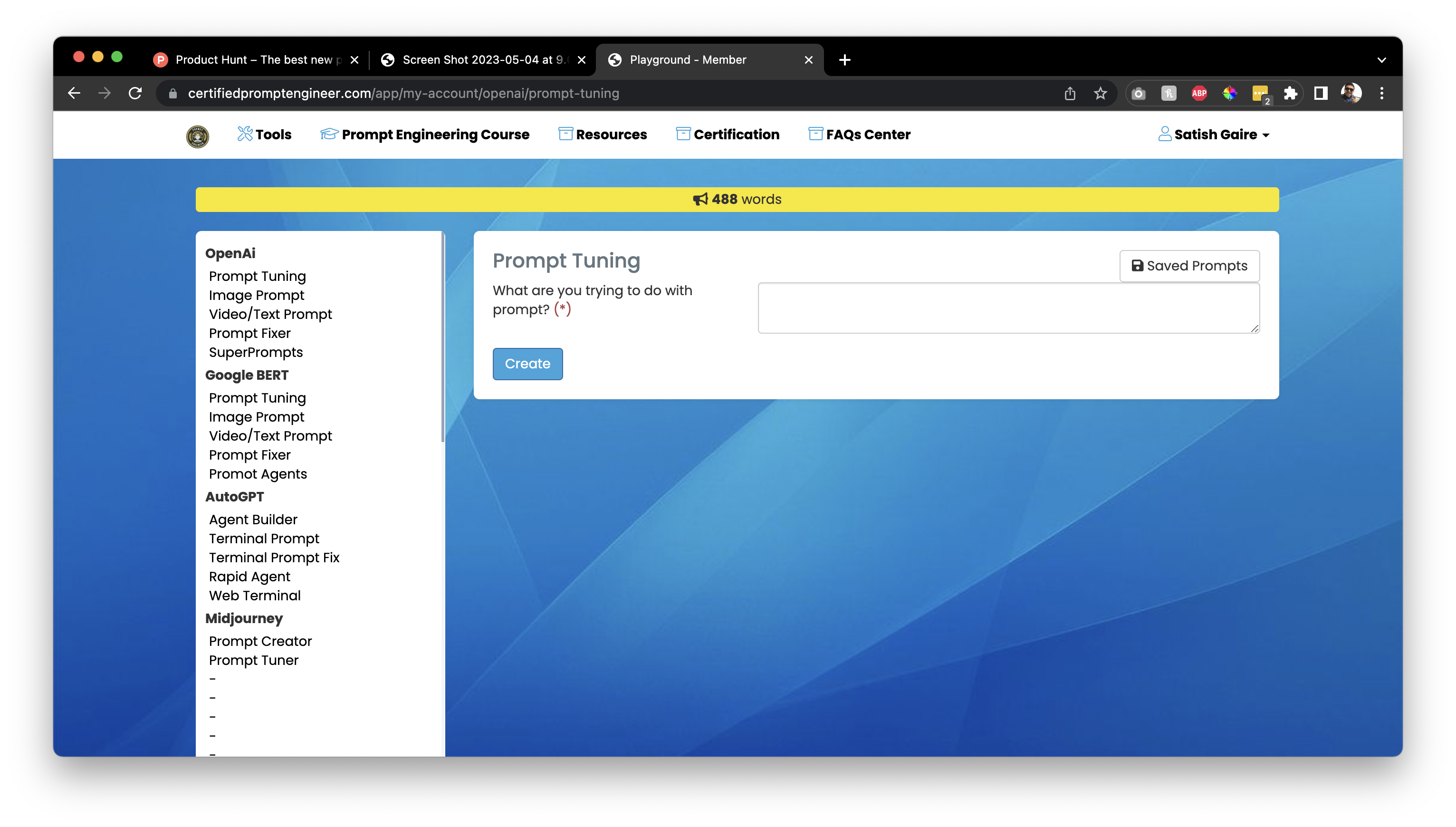Open Terminal Prompt Fix link

[274, 557]
